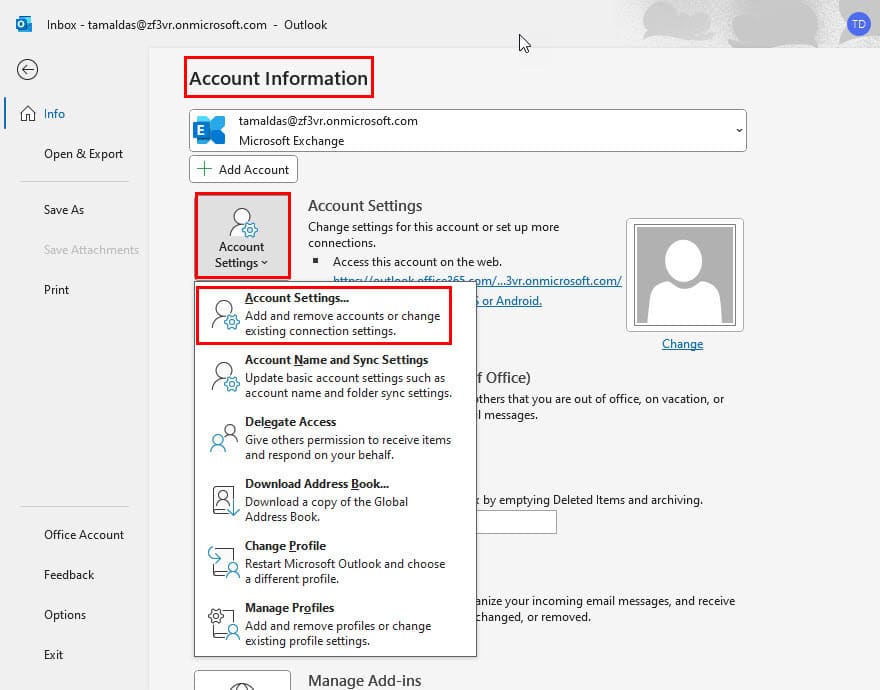The width and height of the screenshot is (880, 690).
Task: Click the profile photo placeholder
Action: click(684, 275)
